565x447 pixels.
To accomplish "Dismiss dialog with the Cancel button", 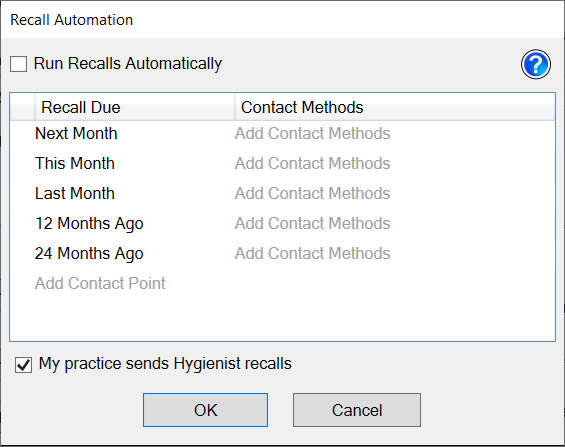I will [x=357, y=410].
